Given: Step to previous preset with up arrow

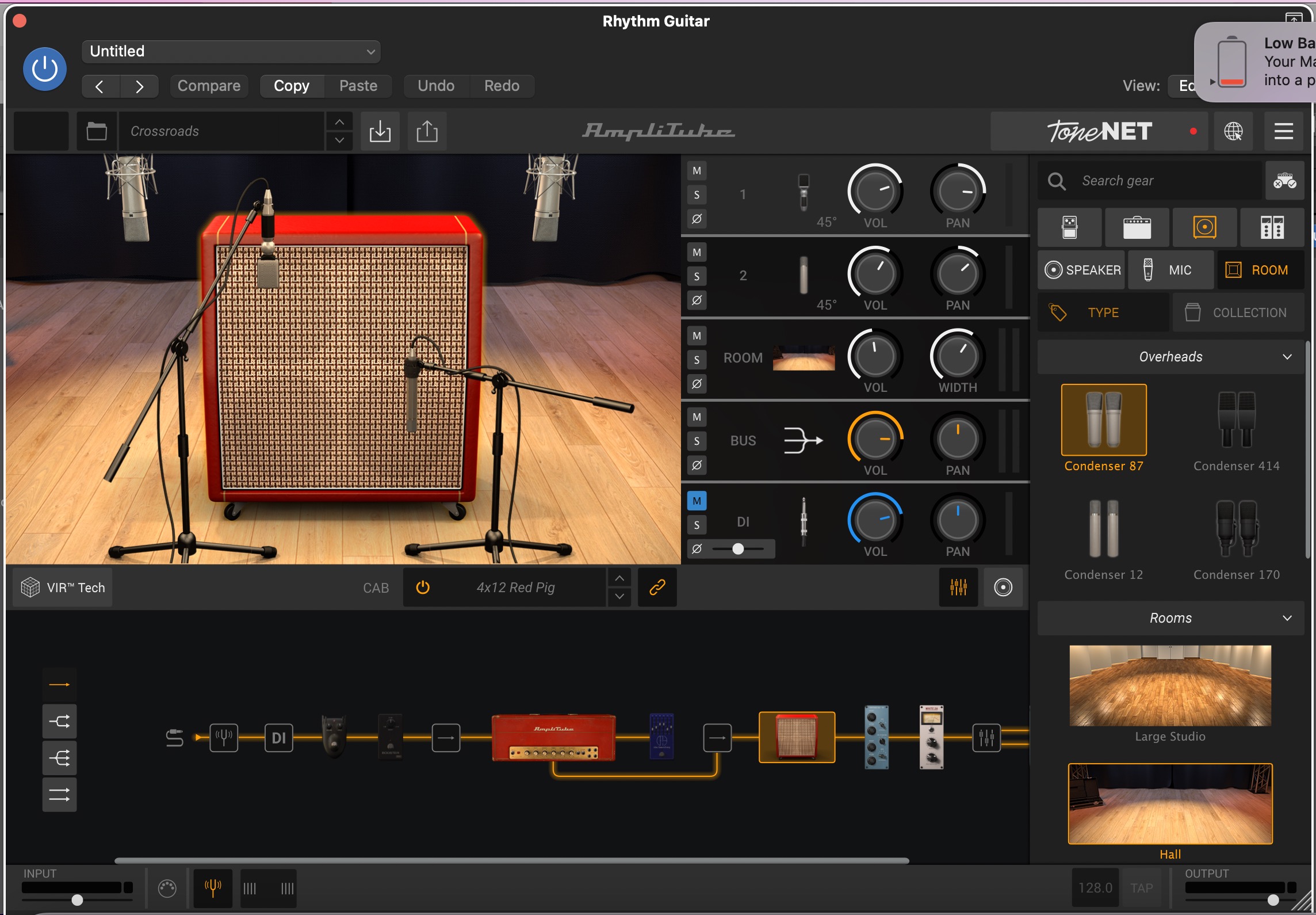Looking at the screenshot, I should (339, 122).
